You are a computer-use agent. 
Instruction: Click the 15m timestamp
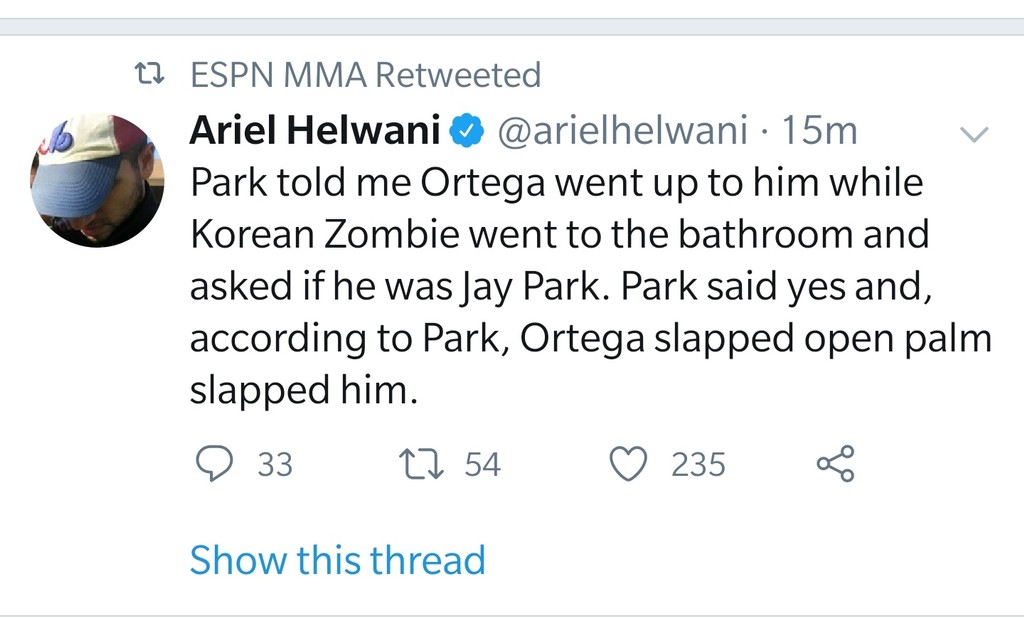coord(820,130)
